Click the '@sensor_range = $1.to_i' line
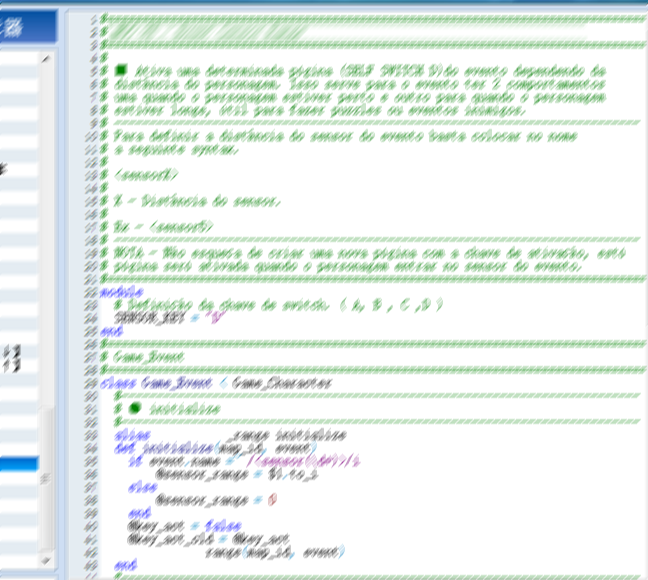This screenshot has width=648, height=580. pos(237,474)
